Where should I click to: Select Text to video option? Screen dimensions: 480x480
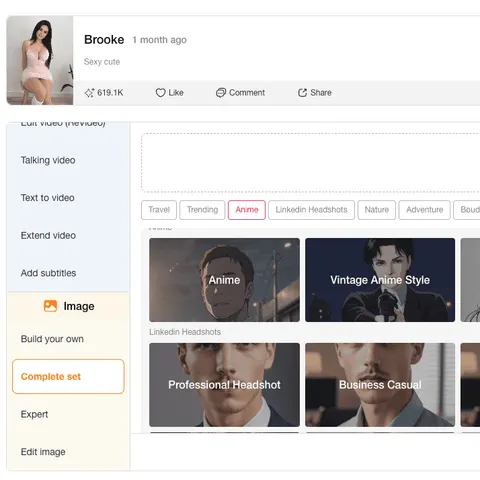pos(48,198)
